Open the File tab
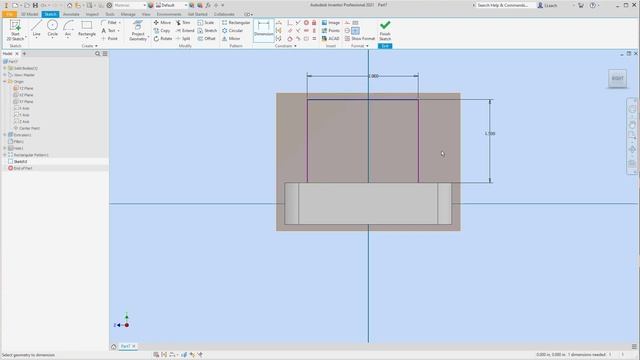 tap(9, 14)
